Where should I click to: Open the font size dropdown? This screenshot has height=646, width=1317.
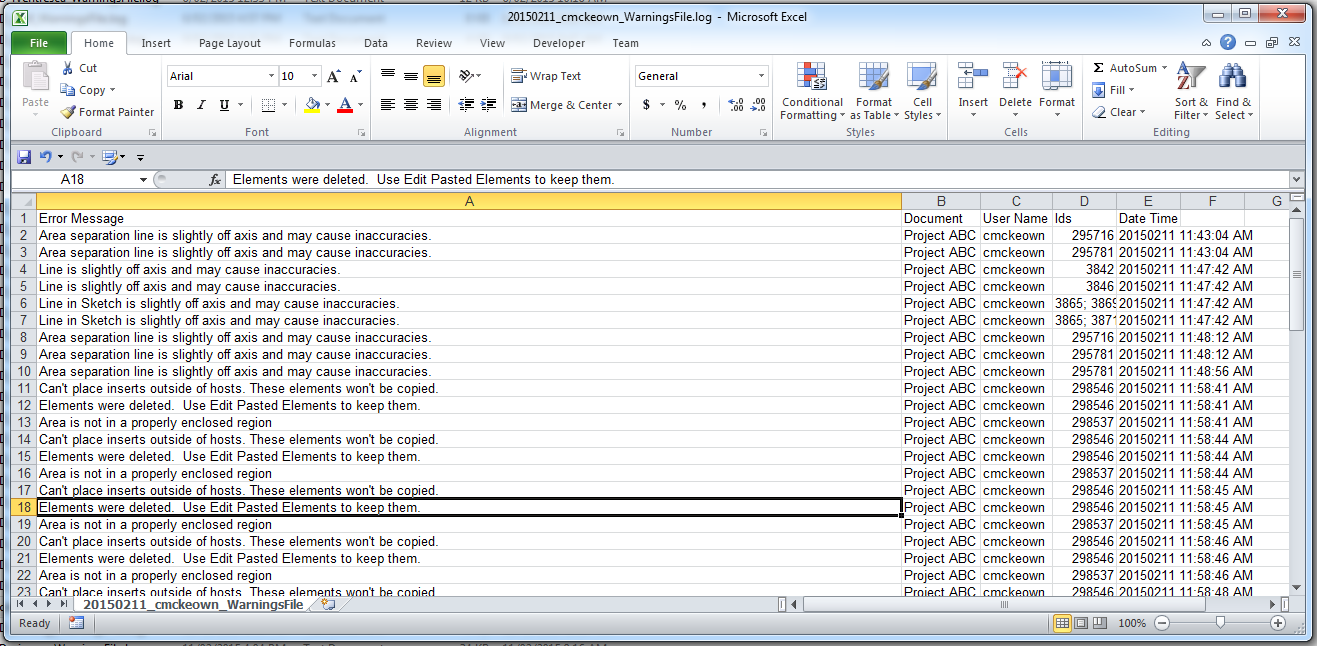point(315,77)
